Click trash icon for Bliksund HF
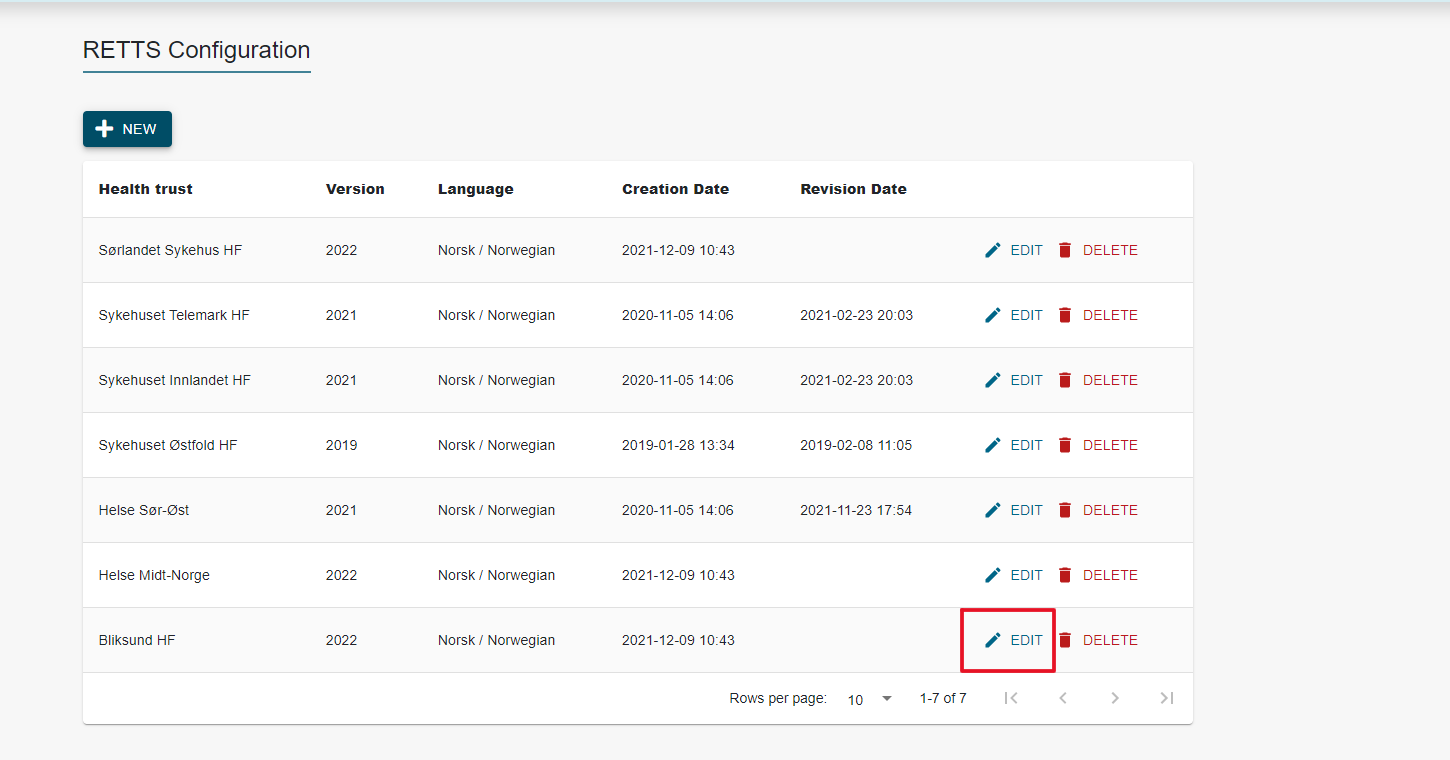The width and height of the screenshot is (1450, 760). coord(1065,640)
